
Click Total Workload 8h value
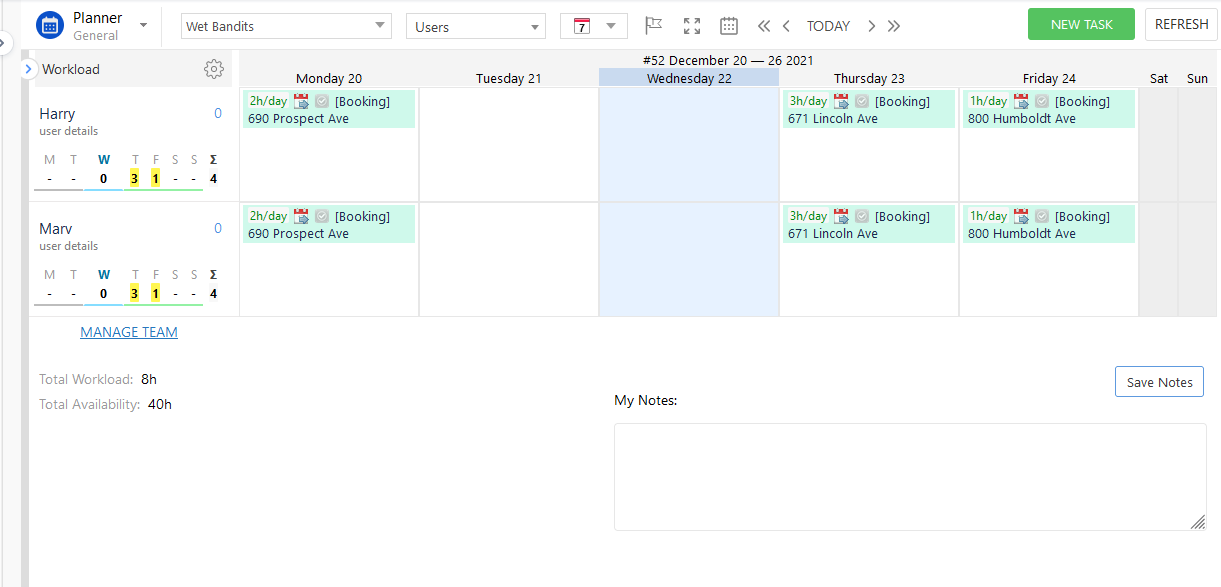[149, 380]
